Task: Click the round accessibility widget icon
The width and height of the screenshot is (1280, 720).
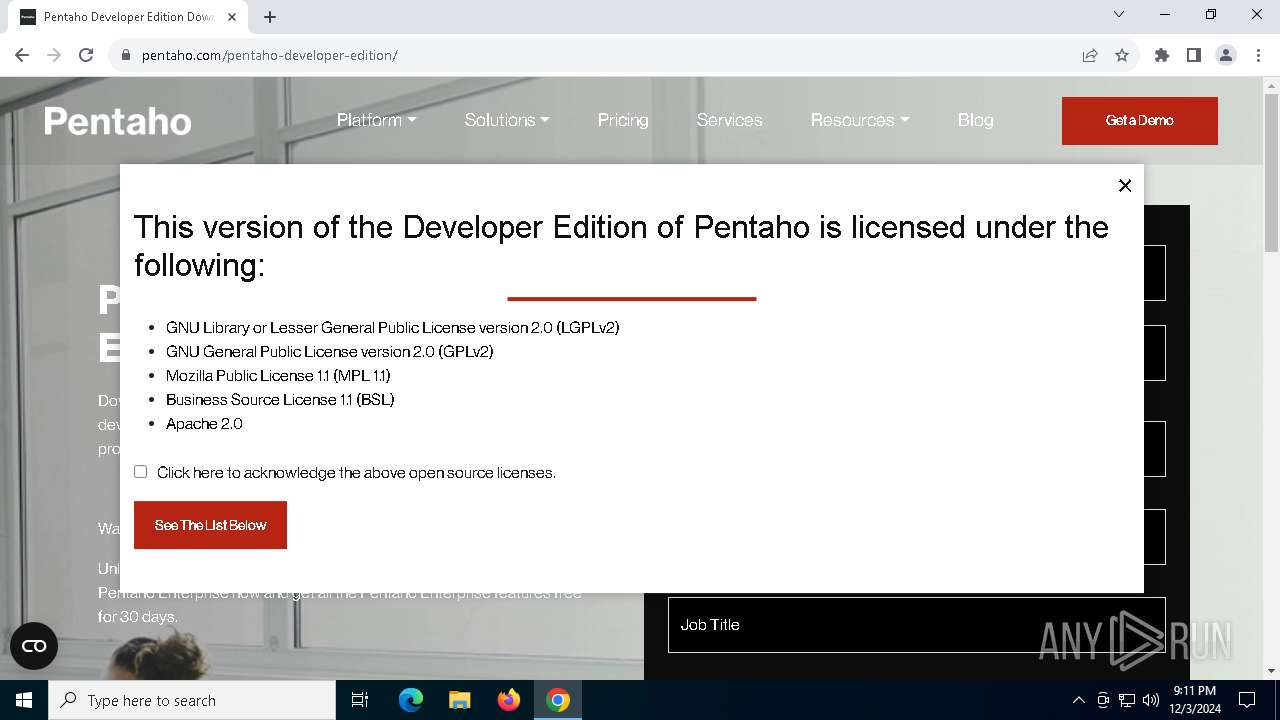Action: pos(34,646)
